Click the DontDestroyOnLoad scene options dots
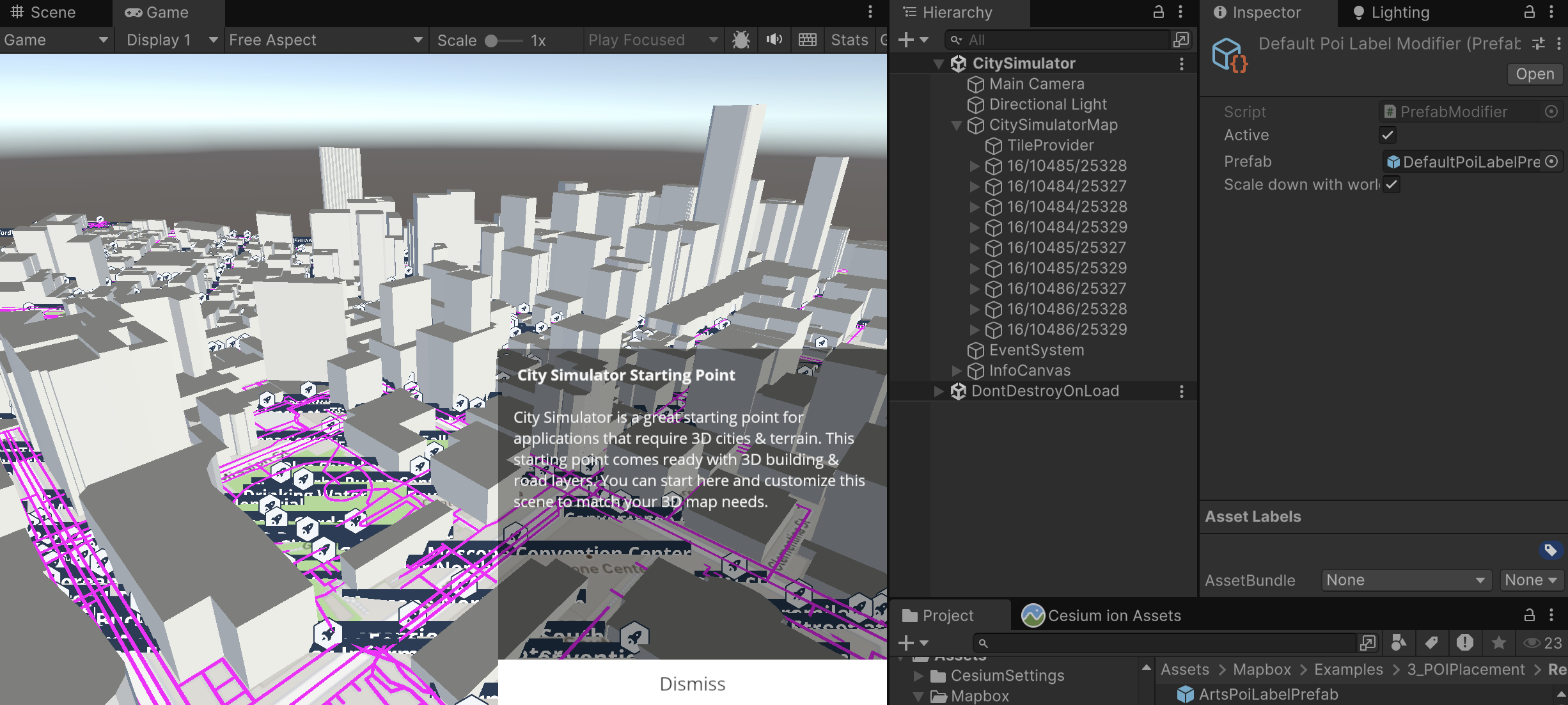 (x=1182, y=392)
